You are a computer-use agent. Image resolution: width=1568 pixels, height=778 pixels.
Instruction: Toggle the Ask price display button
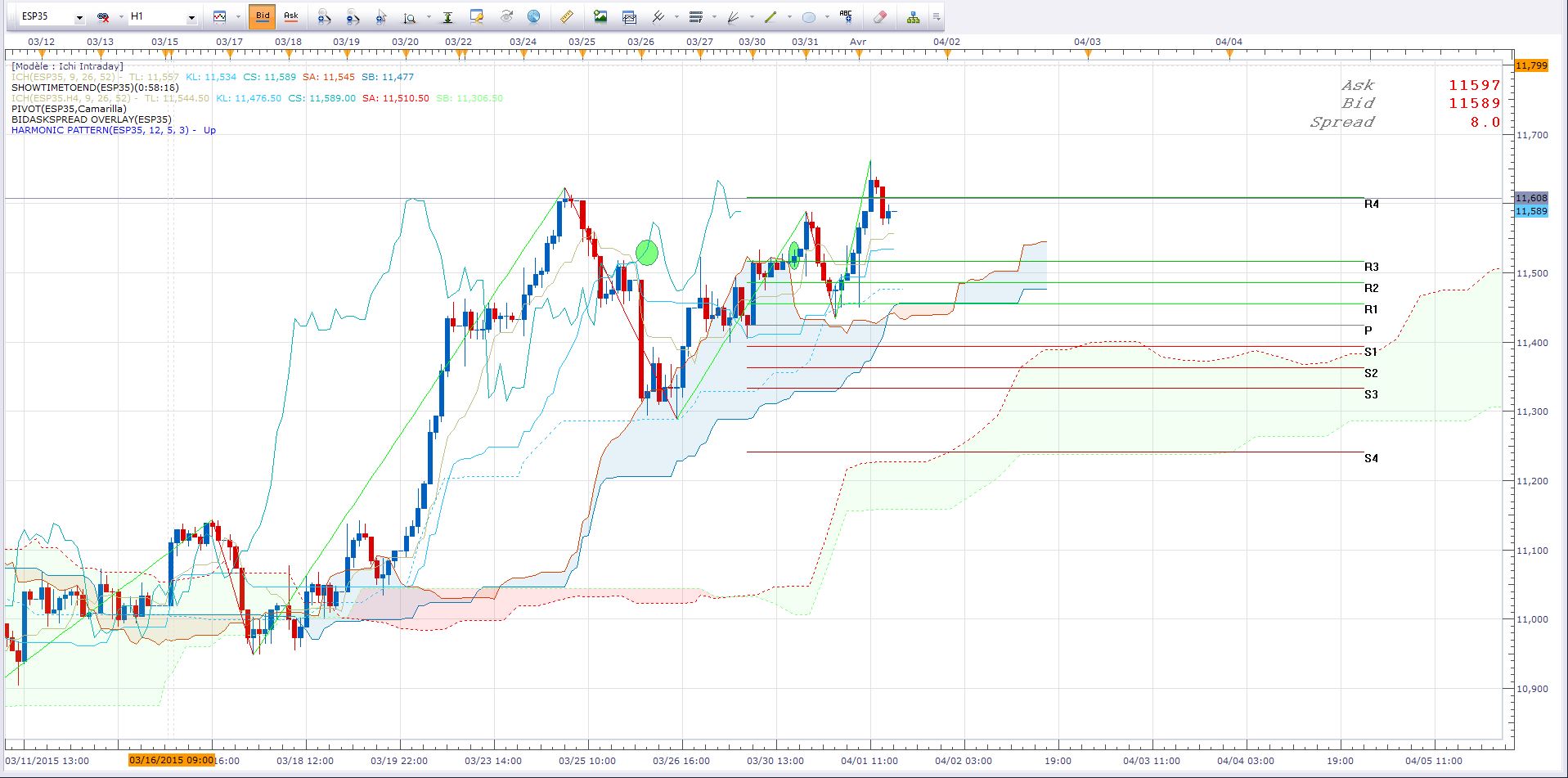290,16
